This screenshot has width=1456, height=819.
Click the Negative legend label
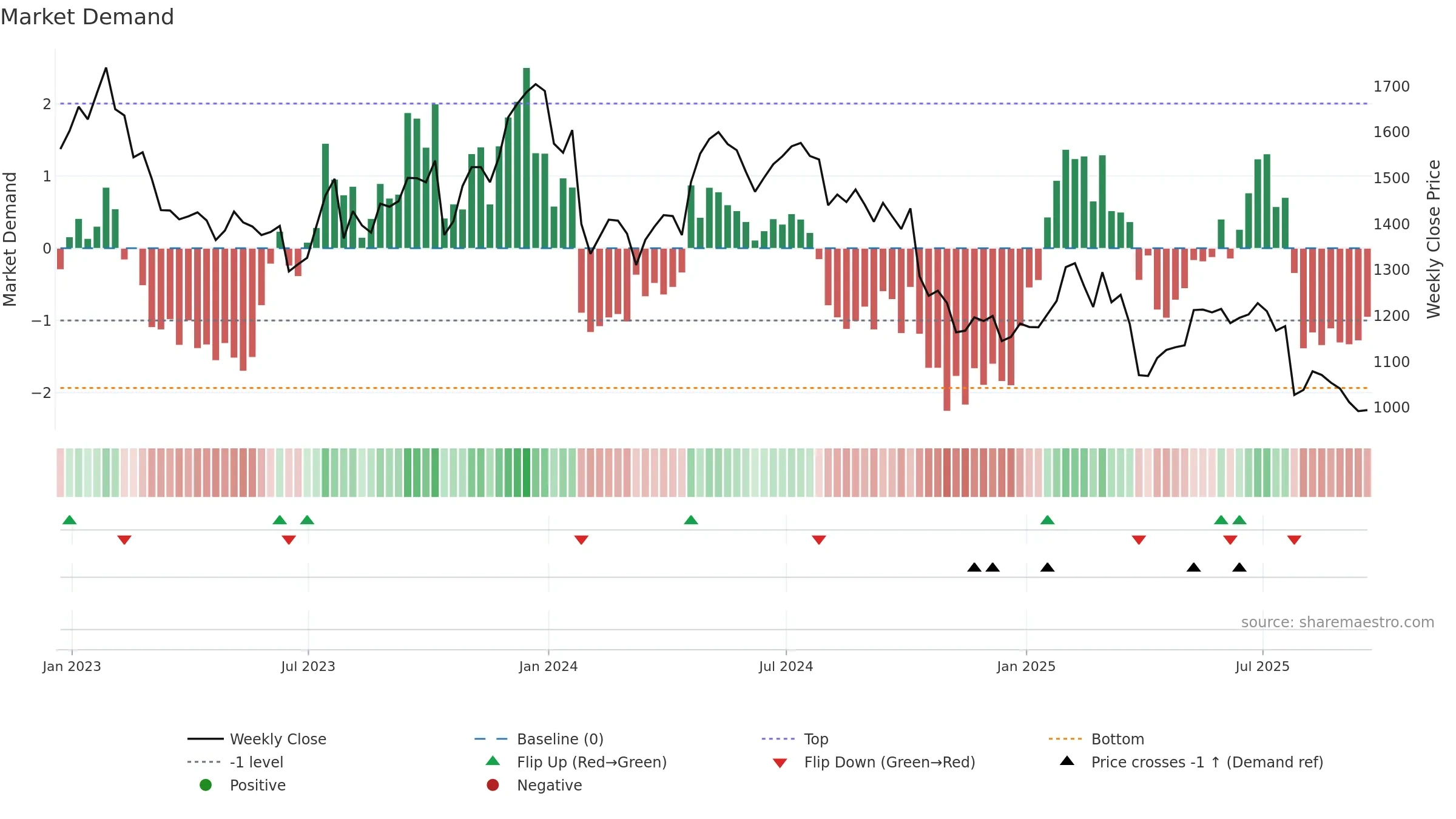click(549, 785)
